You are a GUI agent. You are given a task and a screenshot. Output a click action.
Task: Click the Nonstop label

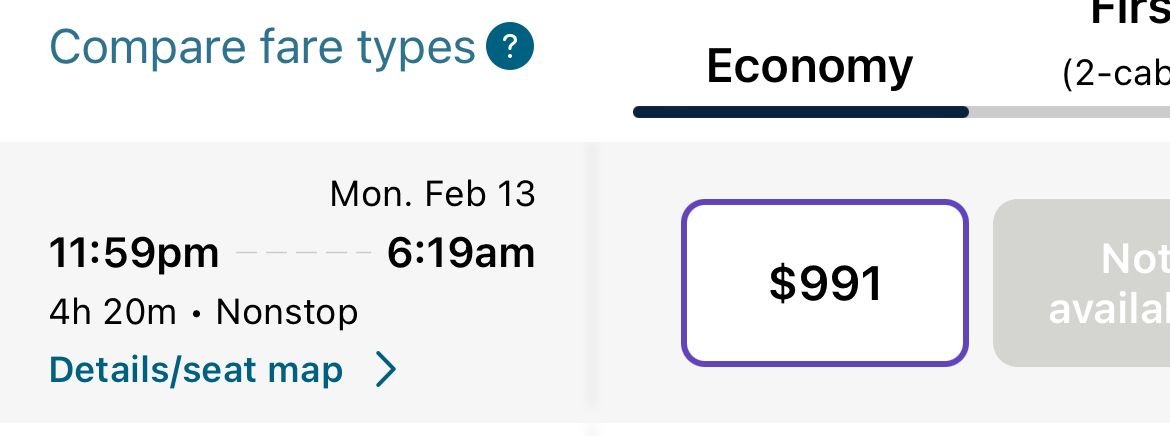(287, 313)
